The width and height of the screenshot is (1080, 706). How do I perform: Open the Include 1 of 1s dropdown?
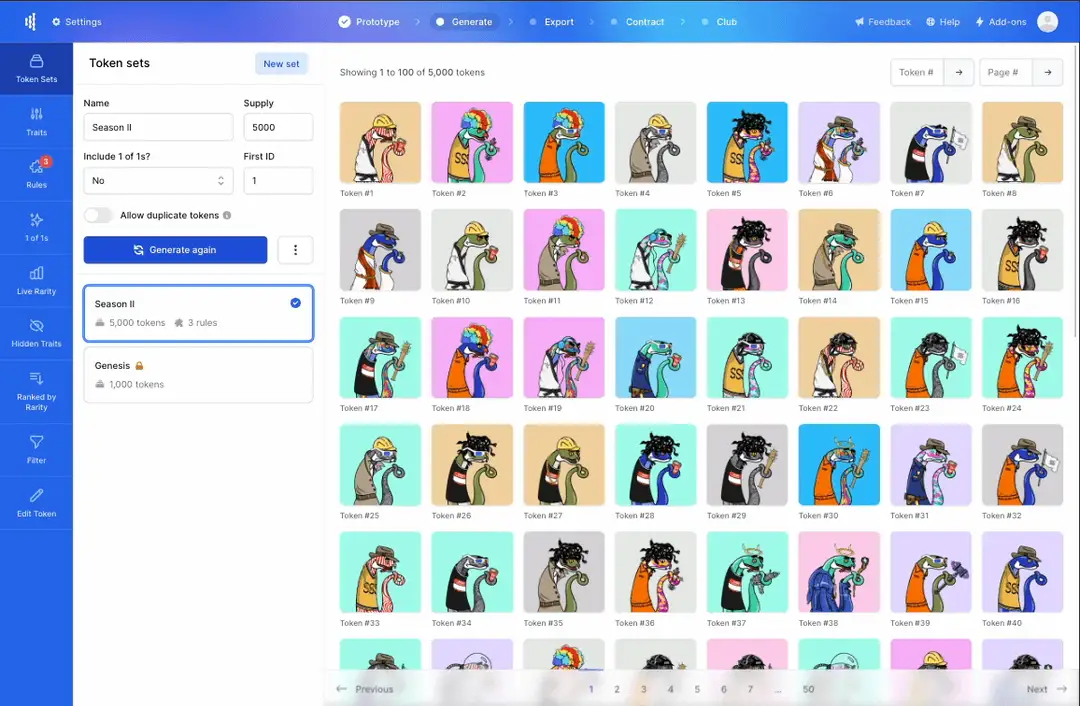click(x=158, y=180)
